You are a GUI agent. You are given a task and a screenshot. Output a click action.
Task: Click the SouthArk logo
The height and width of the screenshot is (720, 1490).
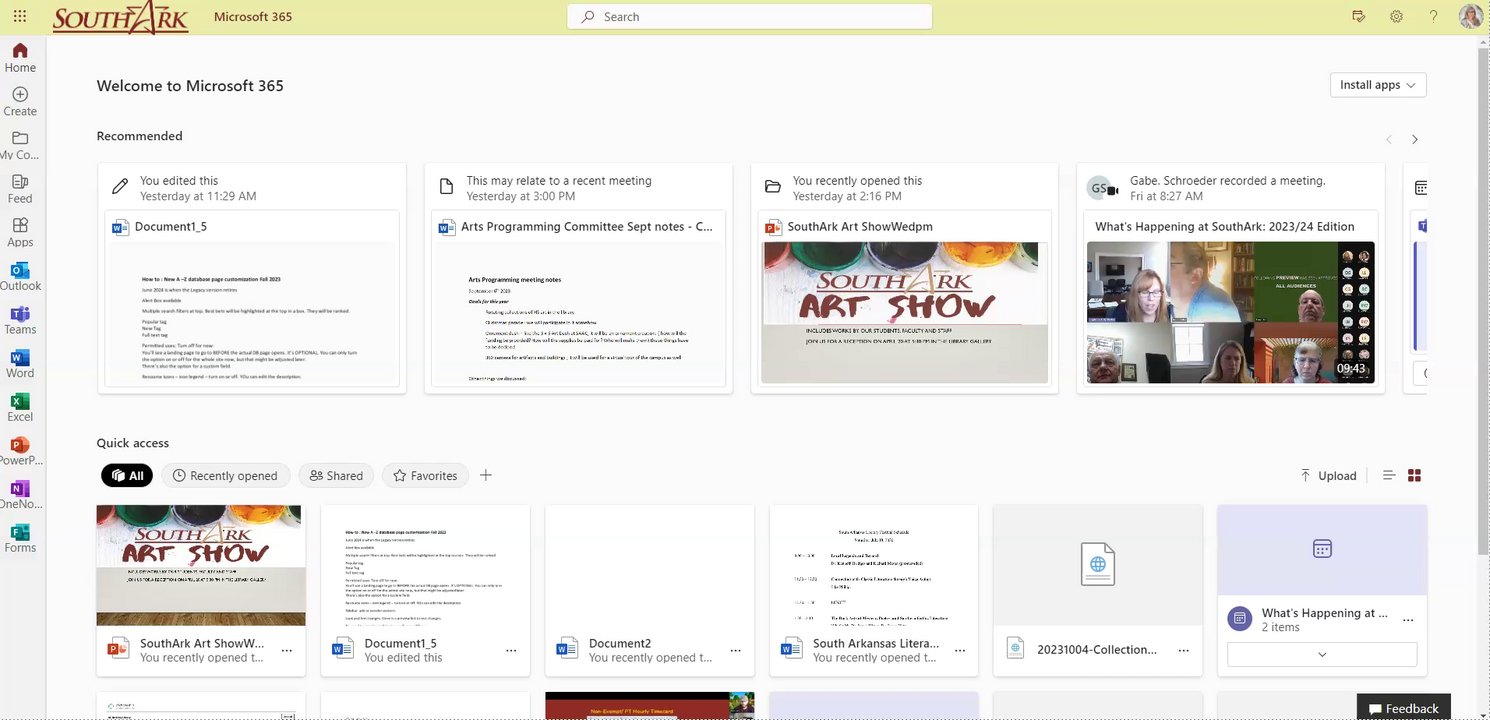click(120, 18)
